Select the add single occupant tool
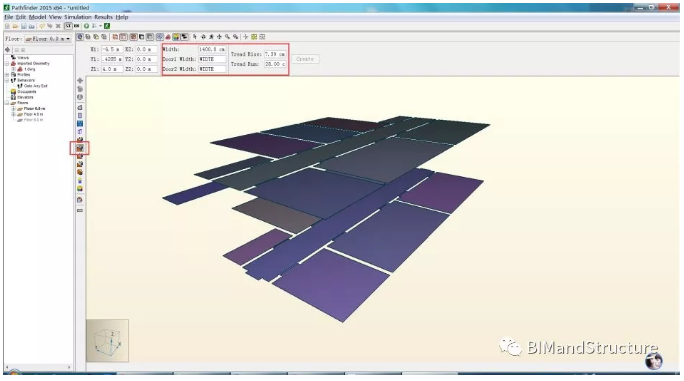684x381 pixels. click(80, 181)
